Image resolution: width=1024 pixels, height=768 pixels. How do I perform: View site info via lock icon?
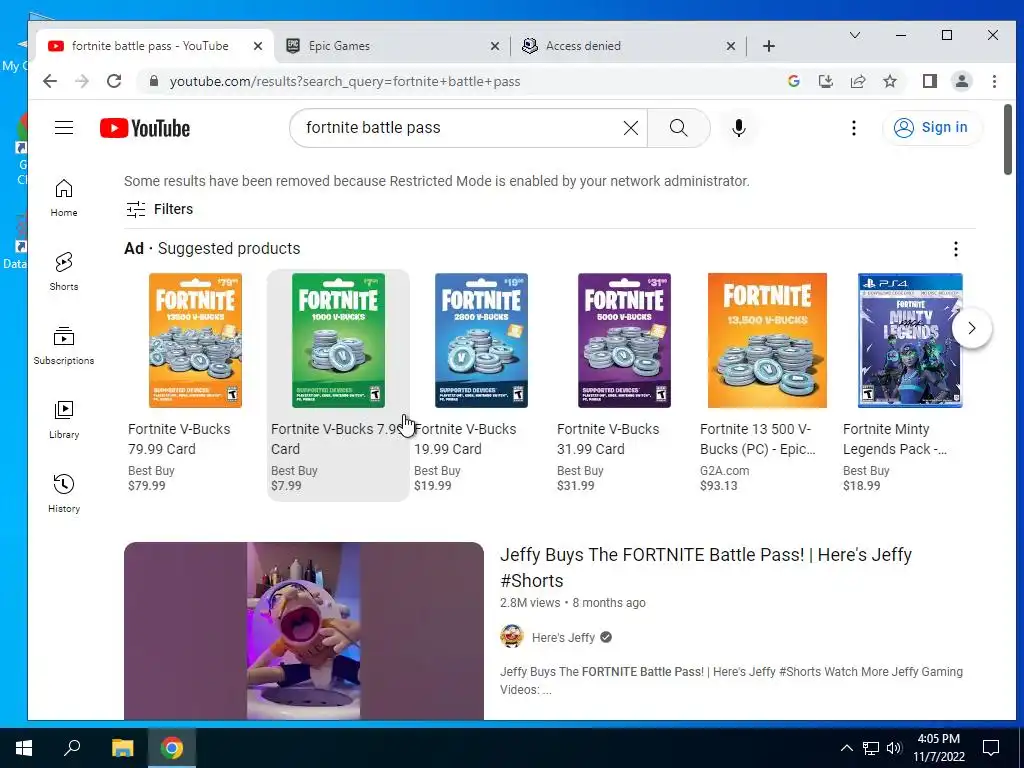click(154, 81)
